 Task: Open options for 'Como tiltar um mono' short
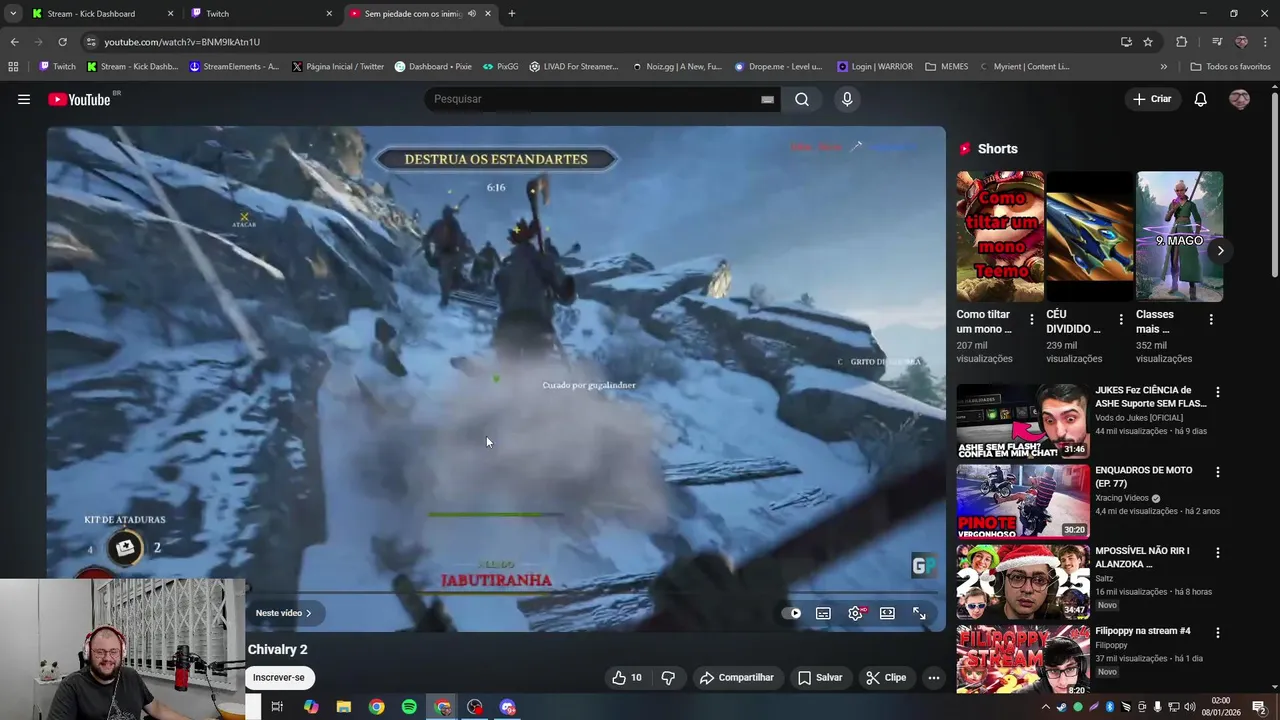1032,320
